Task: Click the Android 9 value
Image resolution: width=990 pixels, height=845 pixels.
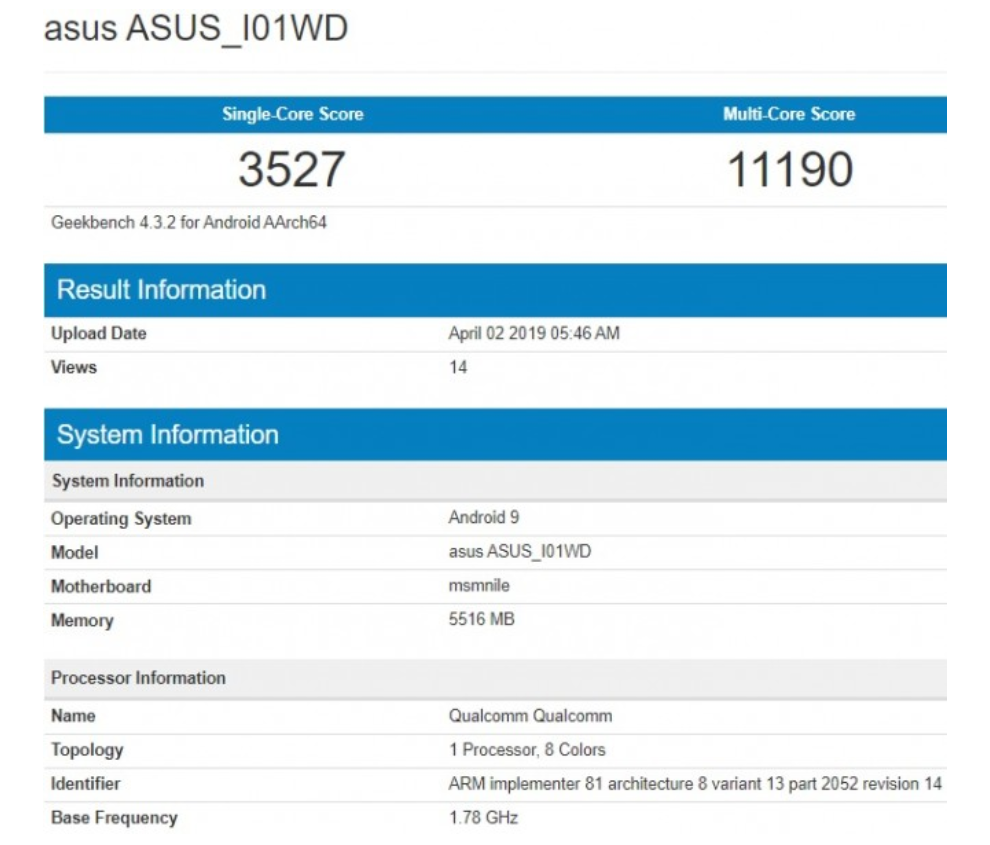Action: pyautogui.click(x=484, y=517)
